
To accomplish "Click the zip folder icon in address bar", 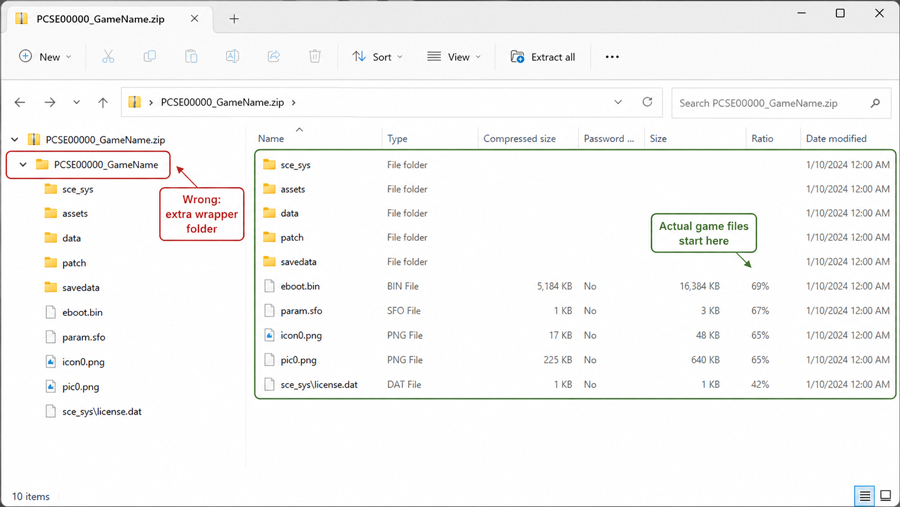I will pos(134,102).
